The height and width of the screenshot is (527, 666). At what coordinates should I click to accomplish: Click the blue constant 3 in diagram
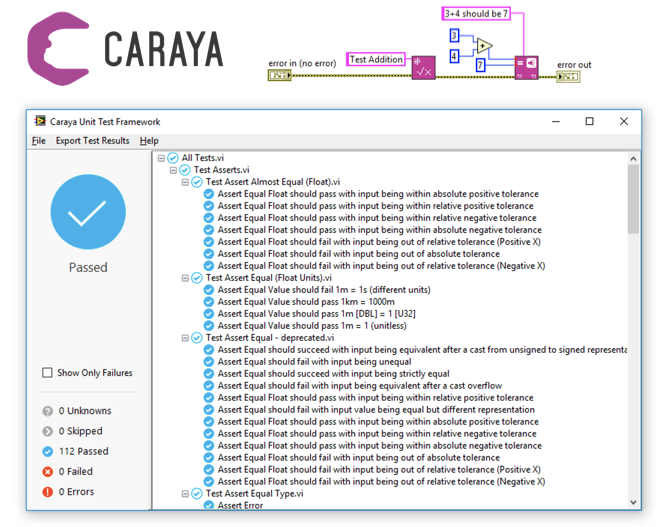(454, 36)
